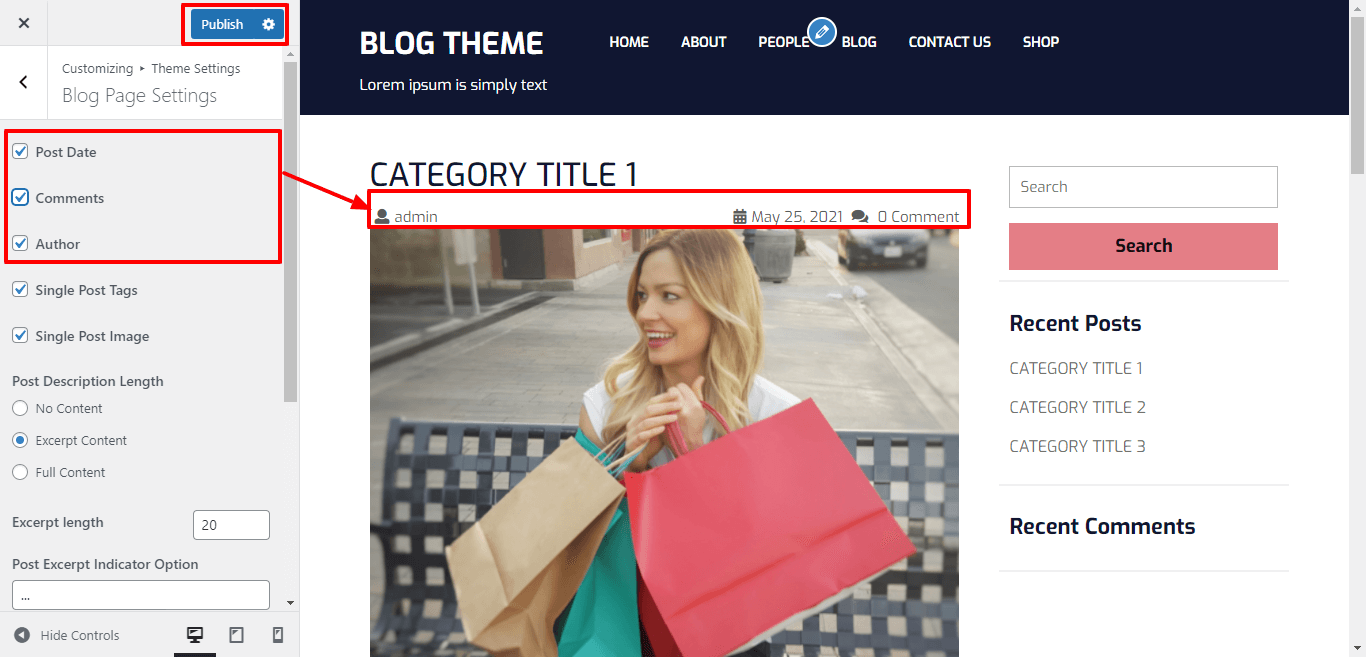Click the pencil edit shortcut on the menu
The height and width of the screenshot is (657, 1366).
(822, 33)
